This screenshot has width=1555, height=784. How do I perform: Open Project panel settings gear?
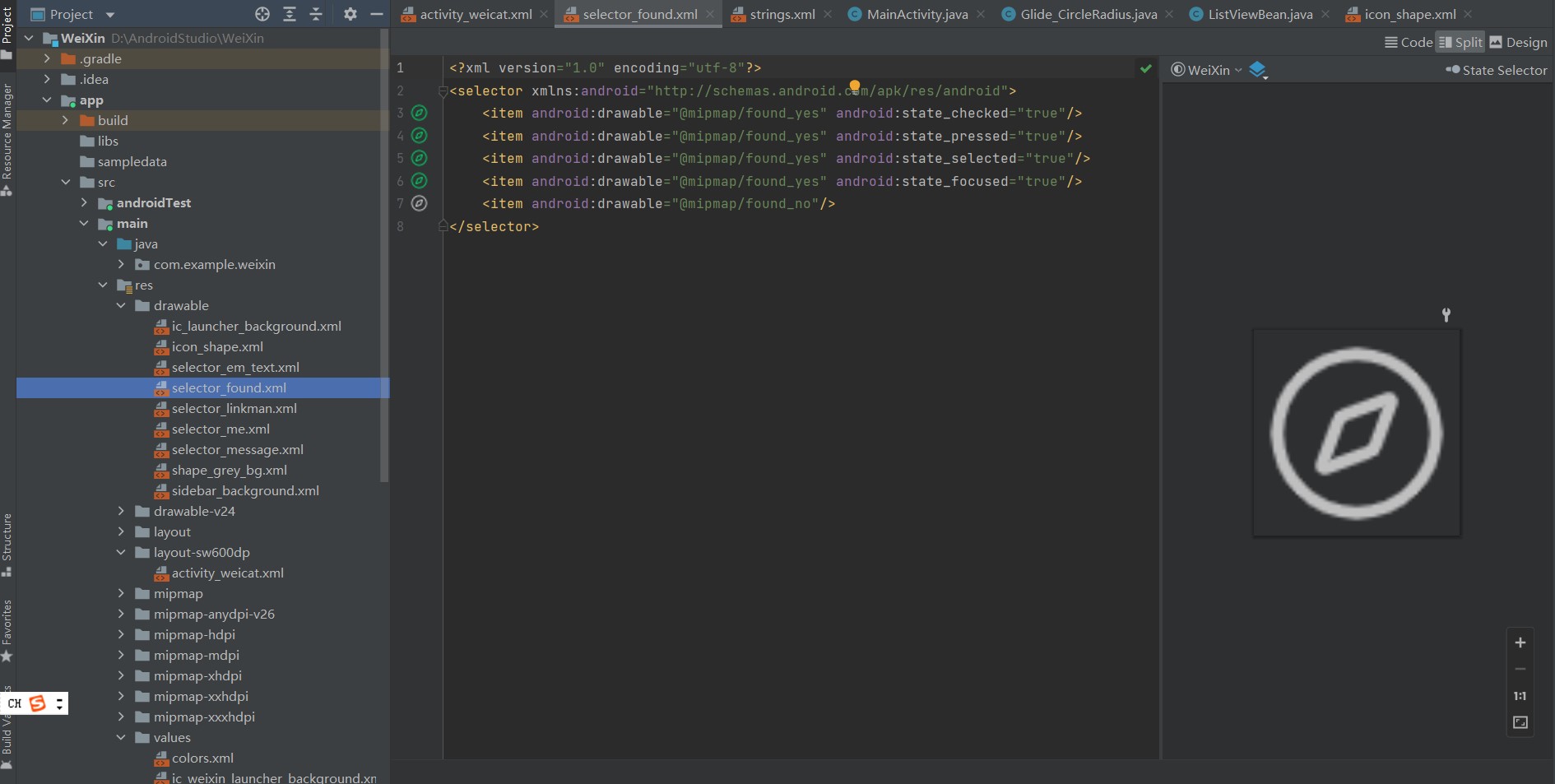(350, 14)
